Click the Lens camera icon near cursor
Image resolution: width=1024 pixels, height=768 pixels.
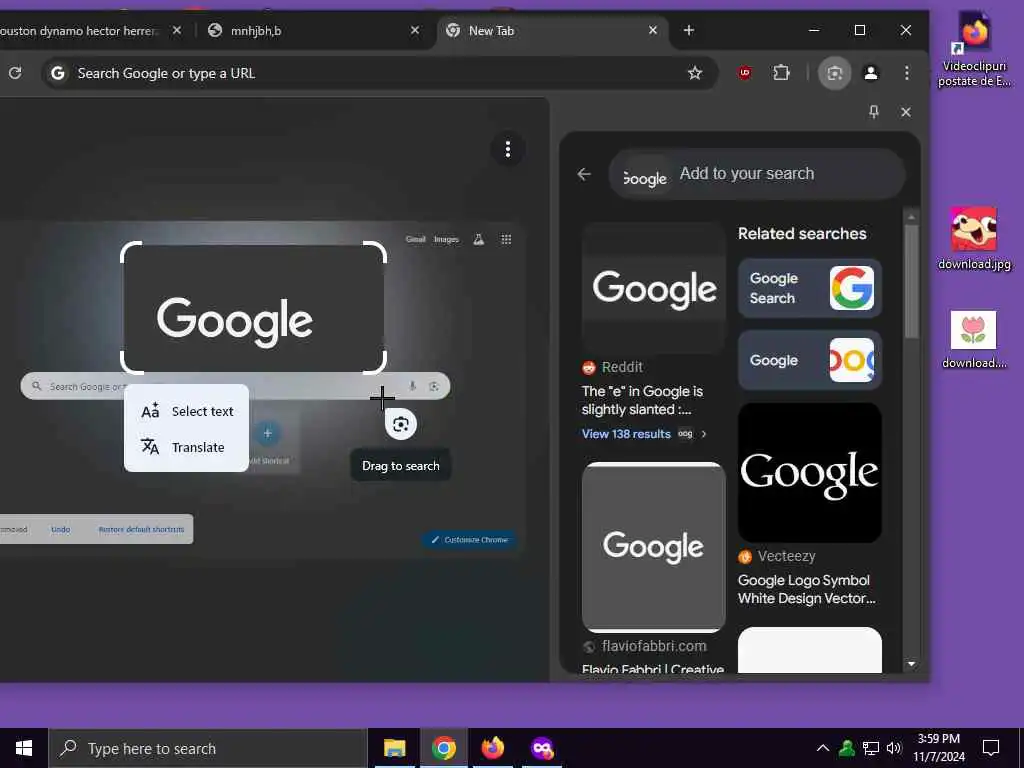401,424
